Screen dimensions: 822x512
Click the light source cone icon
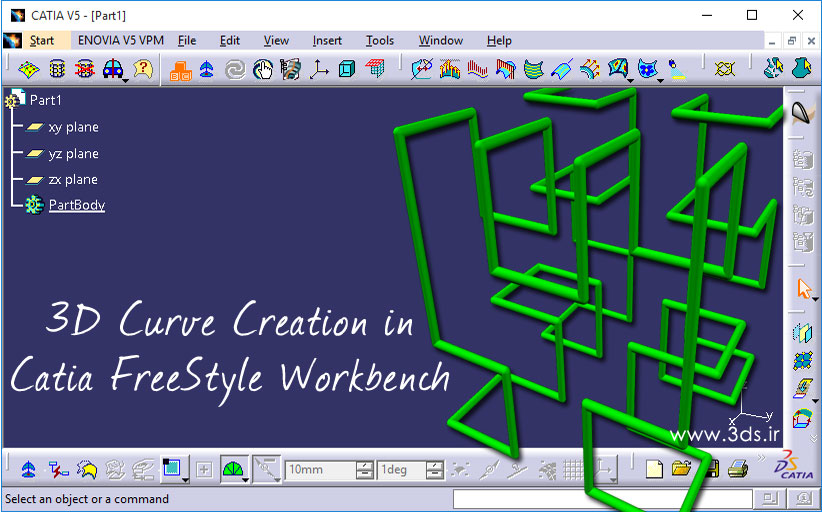(676, 69)
